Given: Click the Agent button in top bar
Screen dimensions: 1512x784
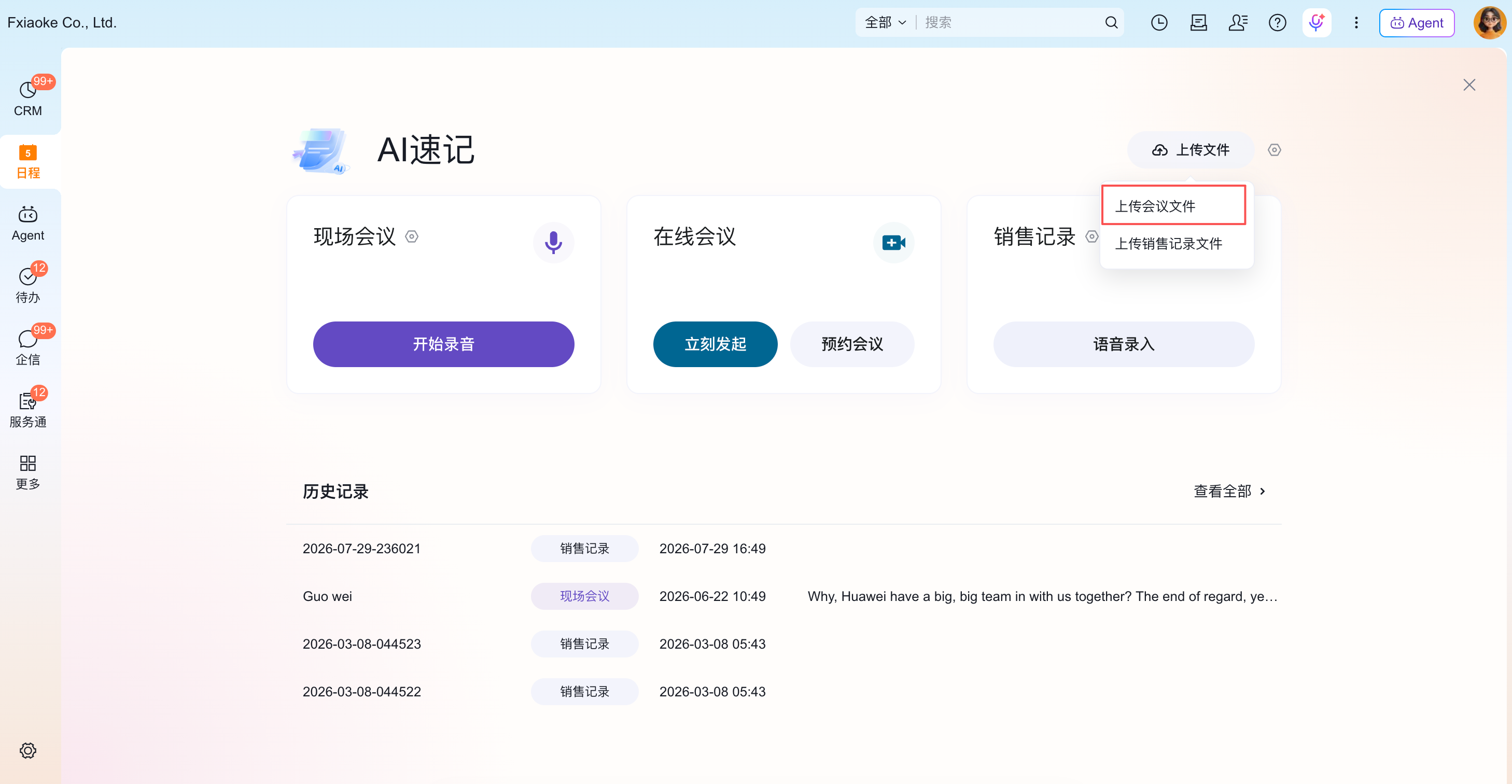Looking at the screenshot, I should pos(1416,23).
